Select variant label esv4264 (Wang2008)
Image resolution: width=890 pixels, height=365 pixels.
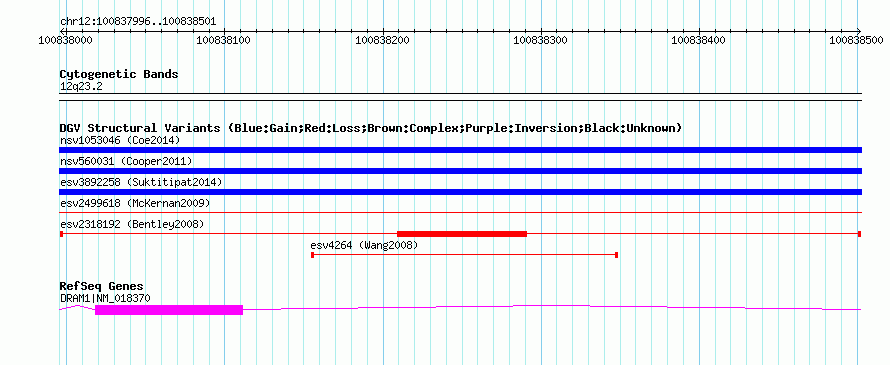point(364,245)
